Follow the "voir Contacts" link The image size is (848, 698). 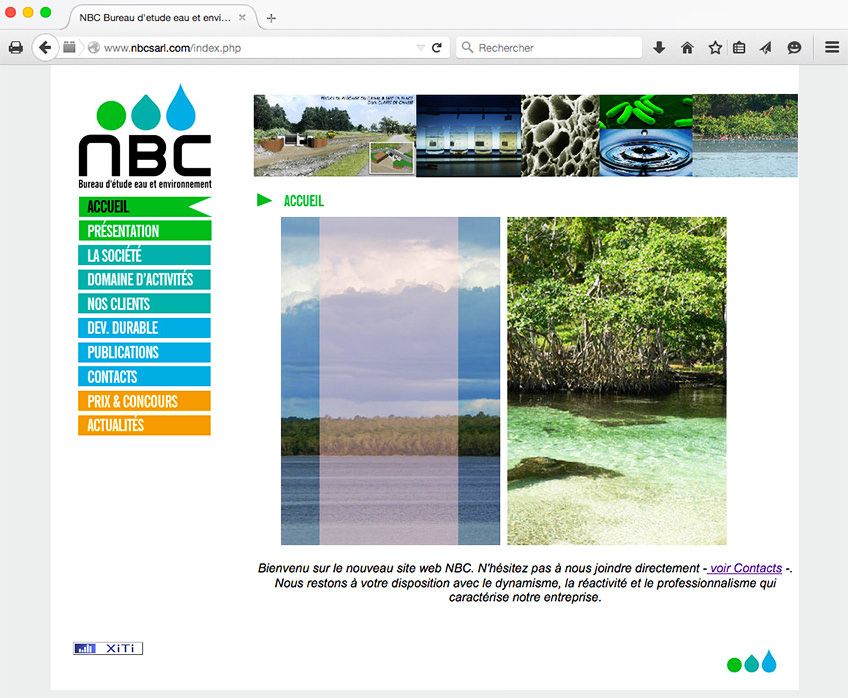coord(745,568)
